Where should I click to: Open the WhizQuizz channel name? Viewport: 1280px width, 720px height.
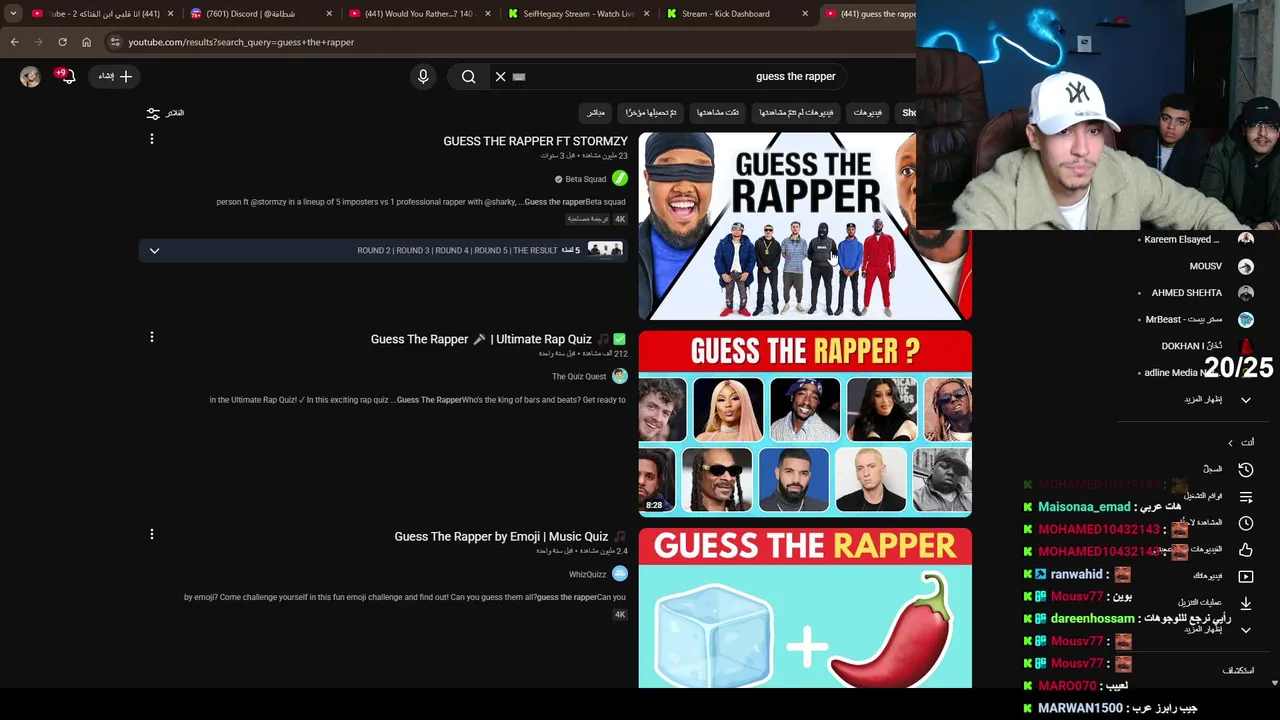588,575
